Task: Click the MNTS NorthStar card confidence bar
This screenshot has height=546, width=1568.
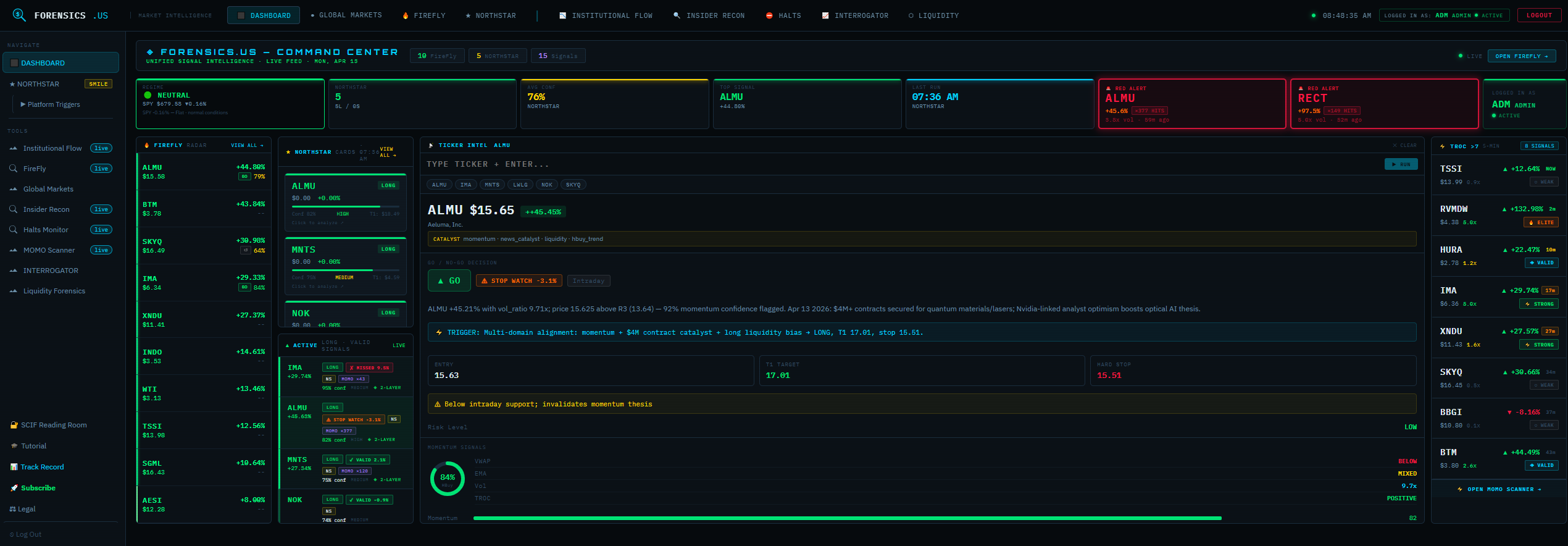Action: [346, 270]
